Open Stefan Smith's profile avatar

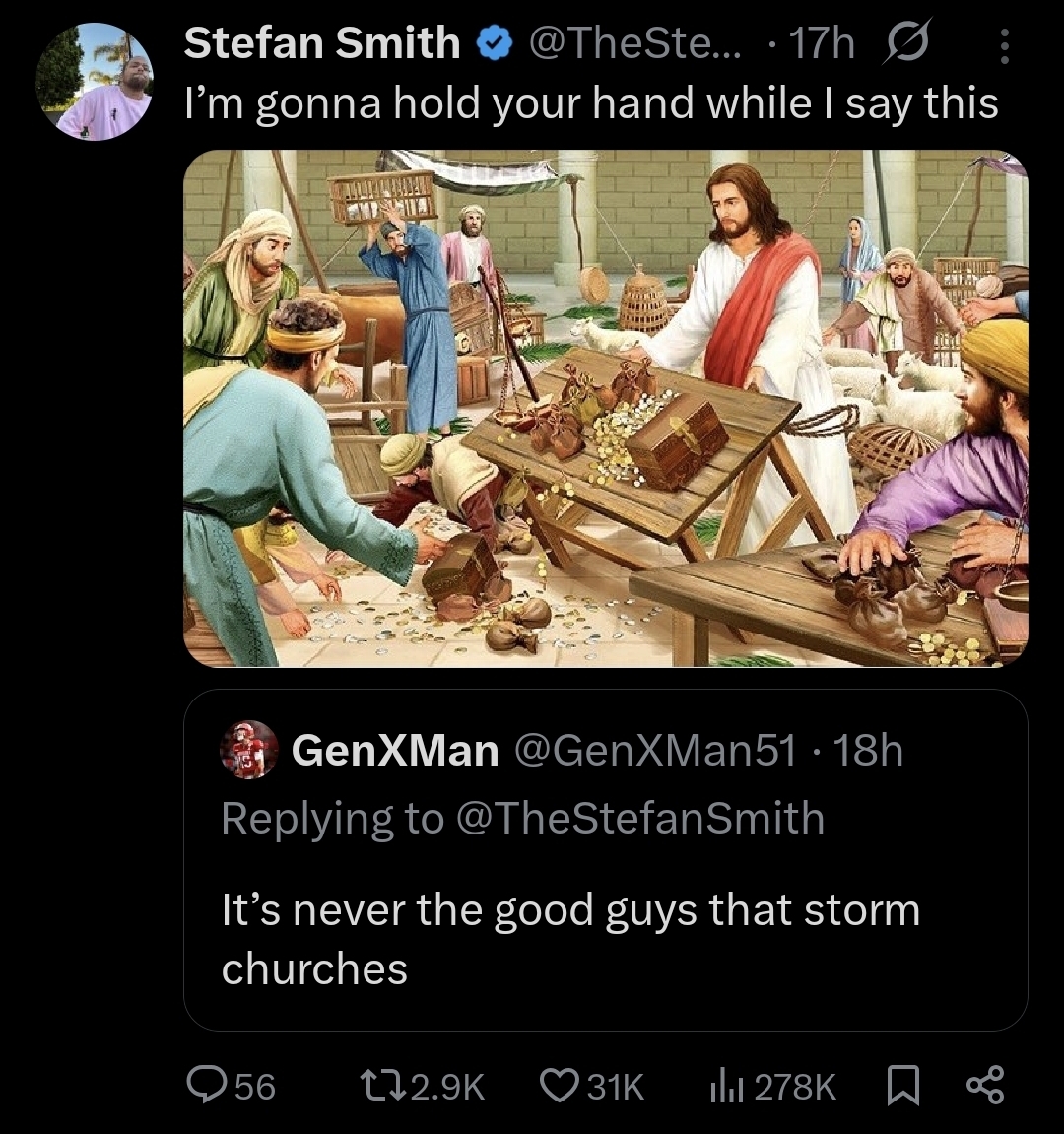(x=95, y=82)
